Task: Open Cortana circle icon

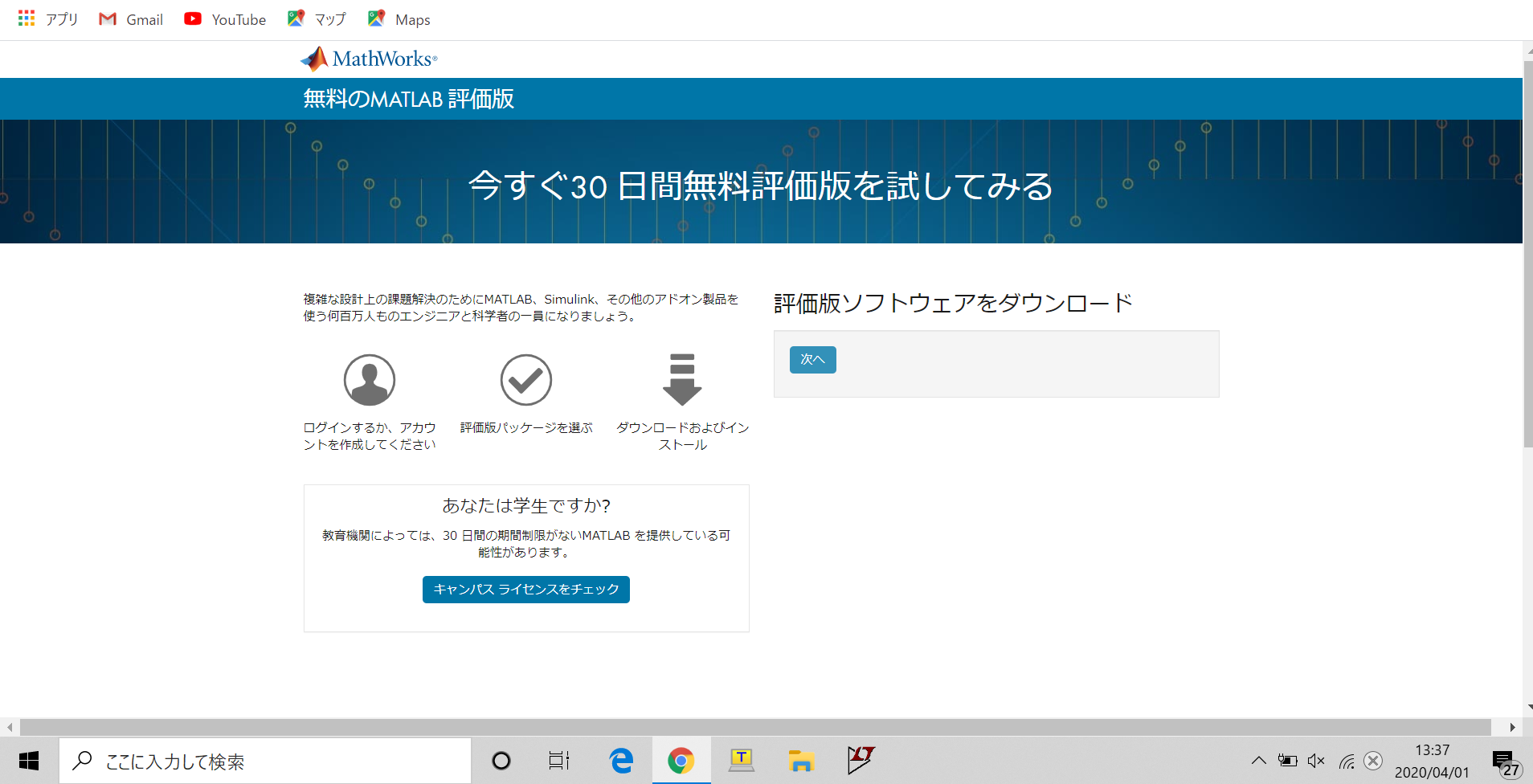Action: [501, 761]
